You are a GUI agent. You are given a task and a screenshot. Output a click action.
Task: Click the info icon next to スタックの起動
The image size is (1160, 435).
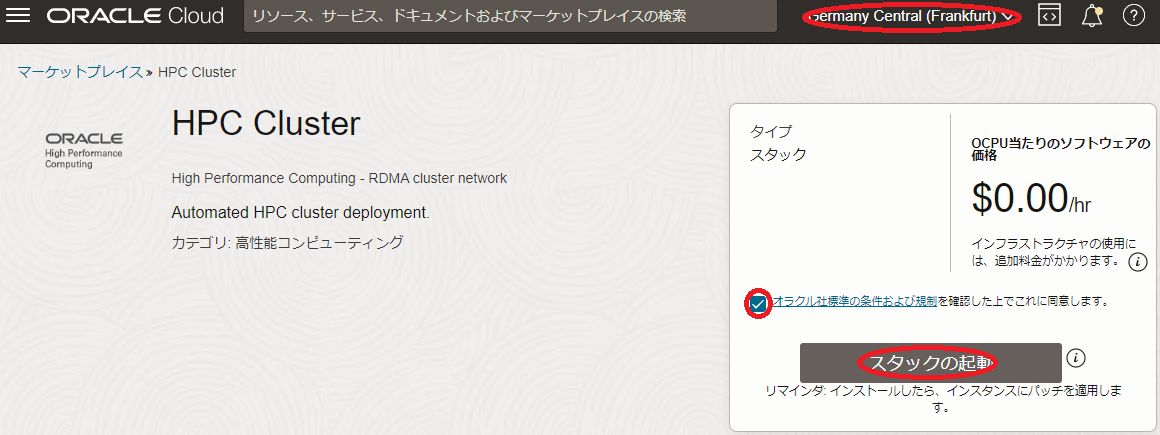tap(1076, 358)
